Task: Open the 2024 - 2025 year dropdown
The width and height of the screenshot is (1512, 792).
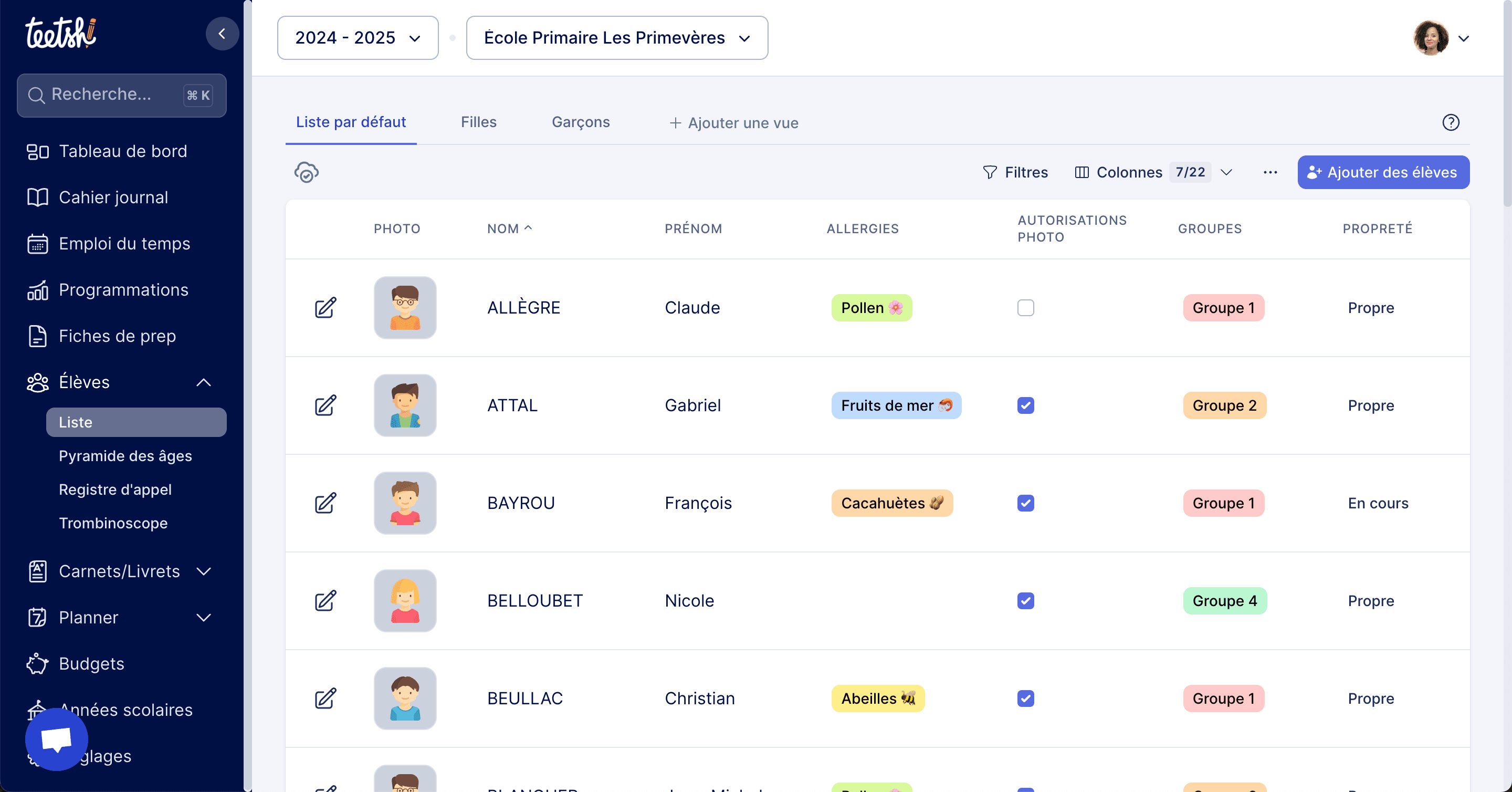Action: (x=358, y=38)
